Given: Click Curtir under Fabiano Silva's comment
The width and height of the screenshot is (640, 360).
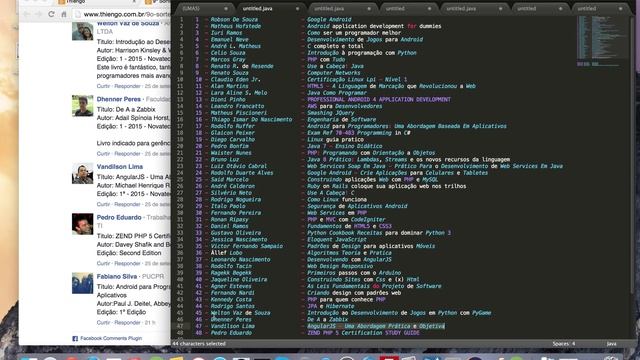Looking at the screenshot, I should click(x=103, y=323).
